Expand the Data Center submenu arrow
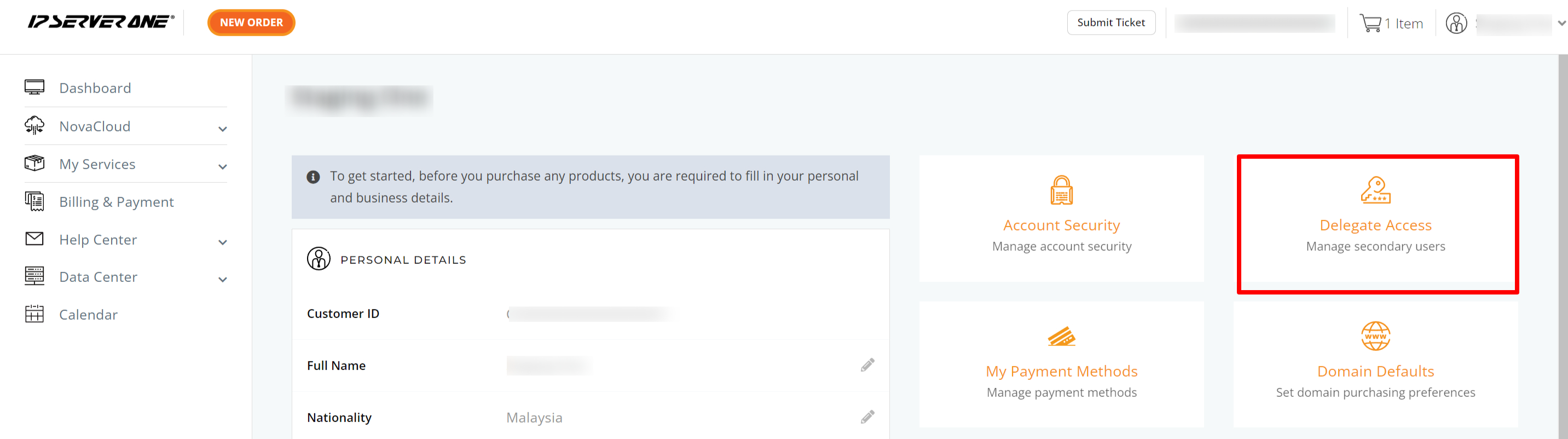 pos(223,280)
